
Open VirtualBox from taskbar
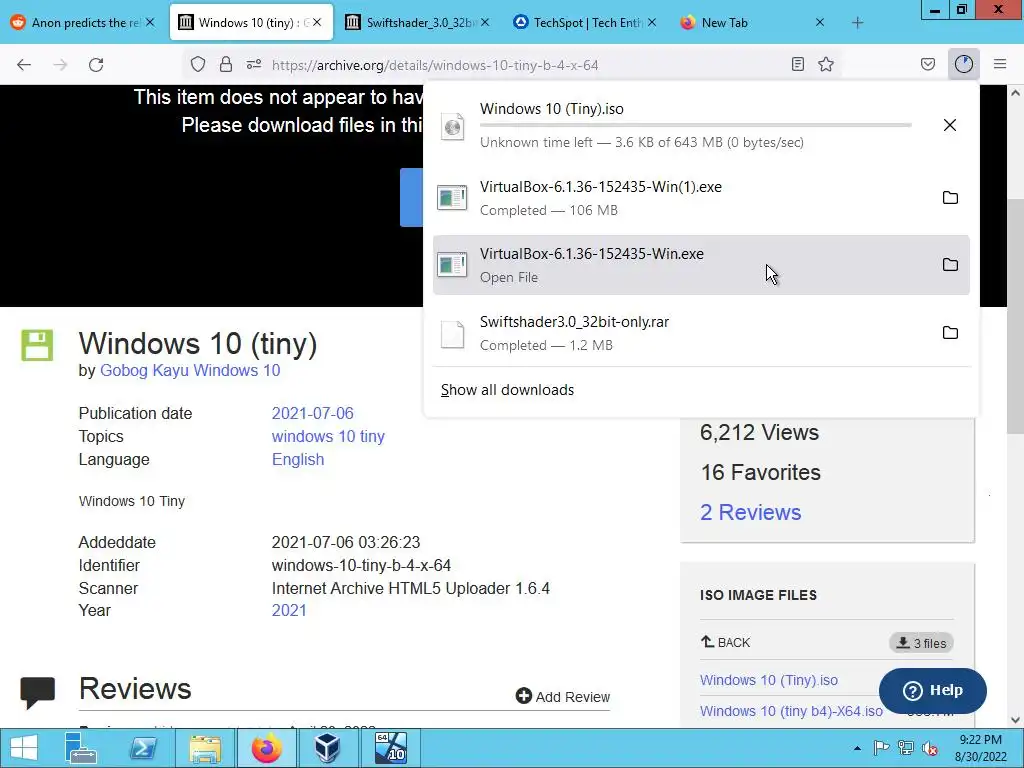[x=327, y=748]
